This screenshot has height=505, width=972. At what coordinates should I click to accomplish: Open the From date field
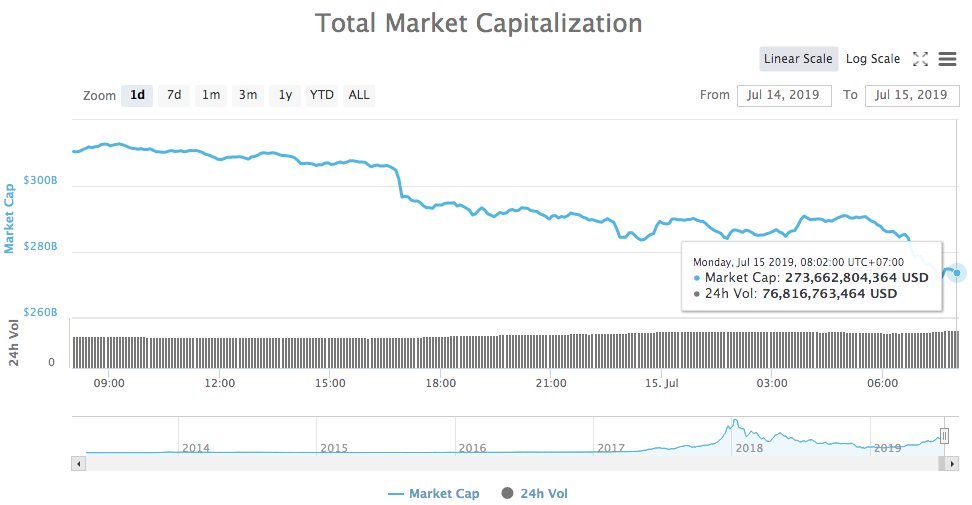click(784, 95)
